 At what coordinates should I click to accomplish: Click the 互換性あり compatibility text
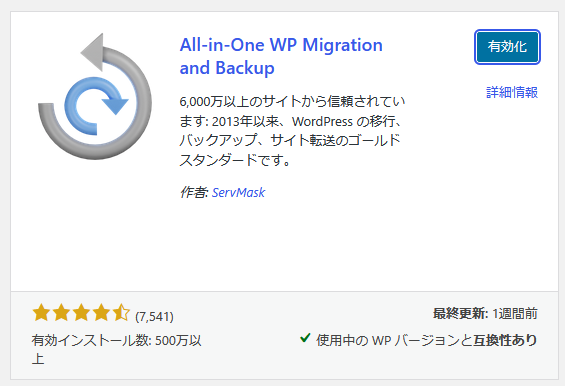pyautogui.click(x=505, y=340)
